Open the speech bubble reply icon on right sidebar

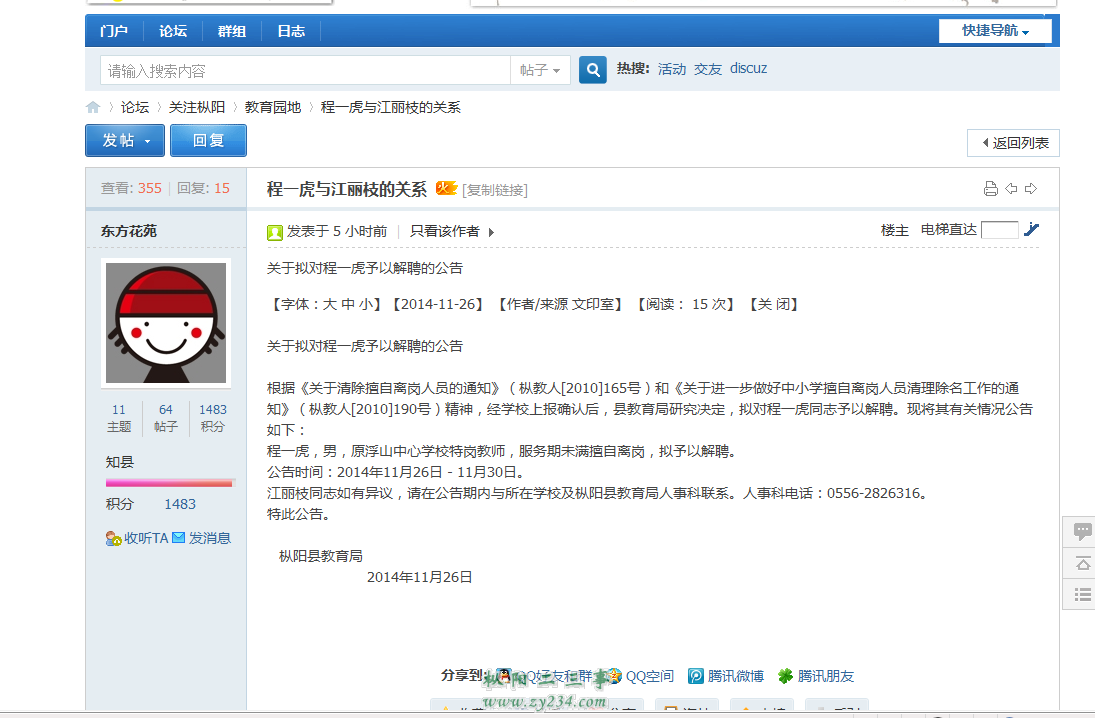[x=1082, y=532]
